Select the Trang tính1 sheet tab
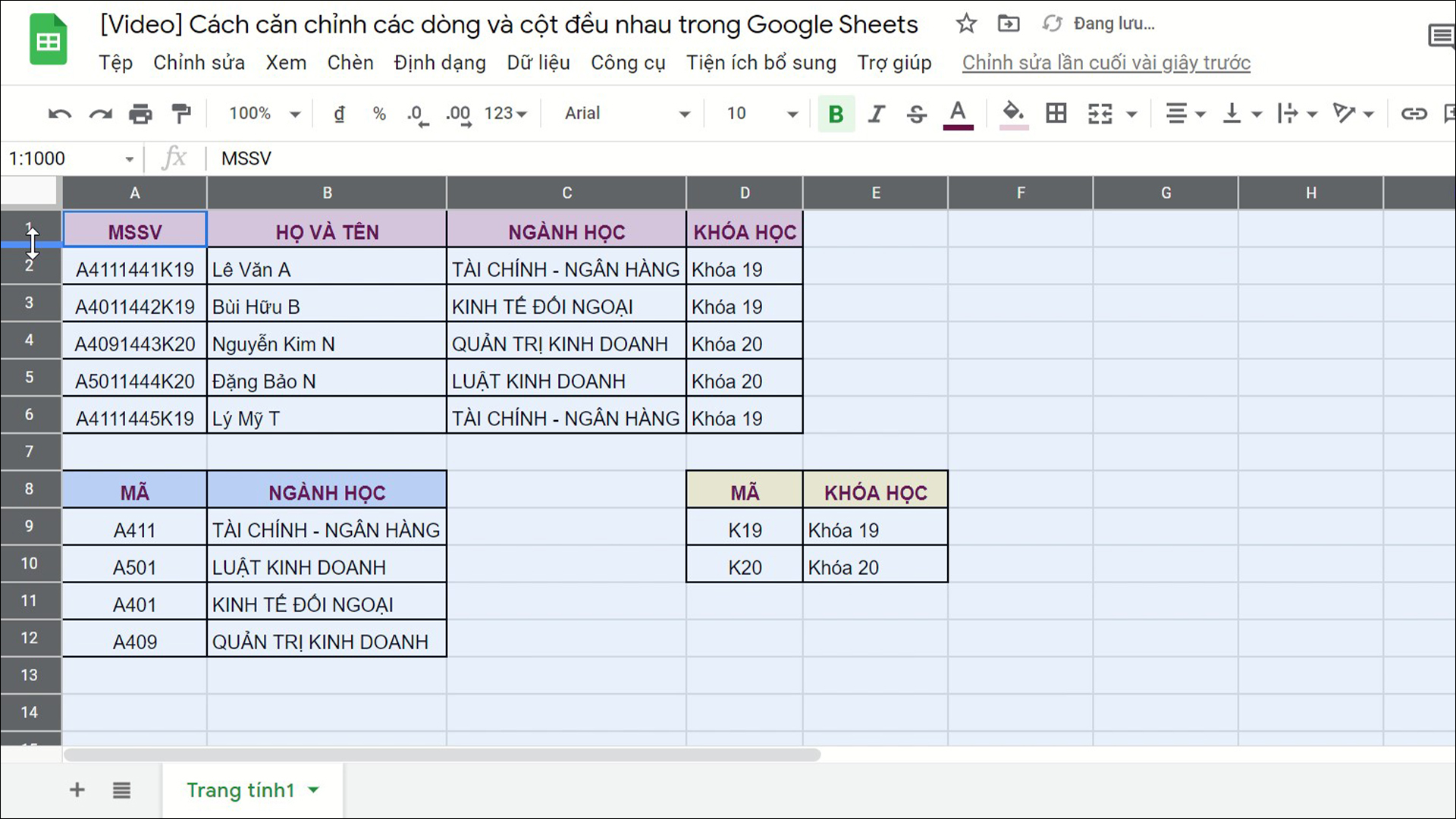The image size is (1456, 819). coord(253,790)
